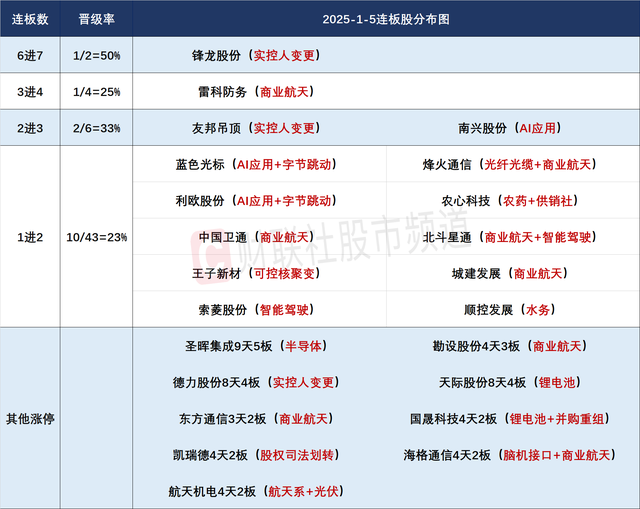Click 顺控发展 (水务) entry
The width and height of the screenshot is (640, 509).
pos(509,310)
